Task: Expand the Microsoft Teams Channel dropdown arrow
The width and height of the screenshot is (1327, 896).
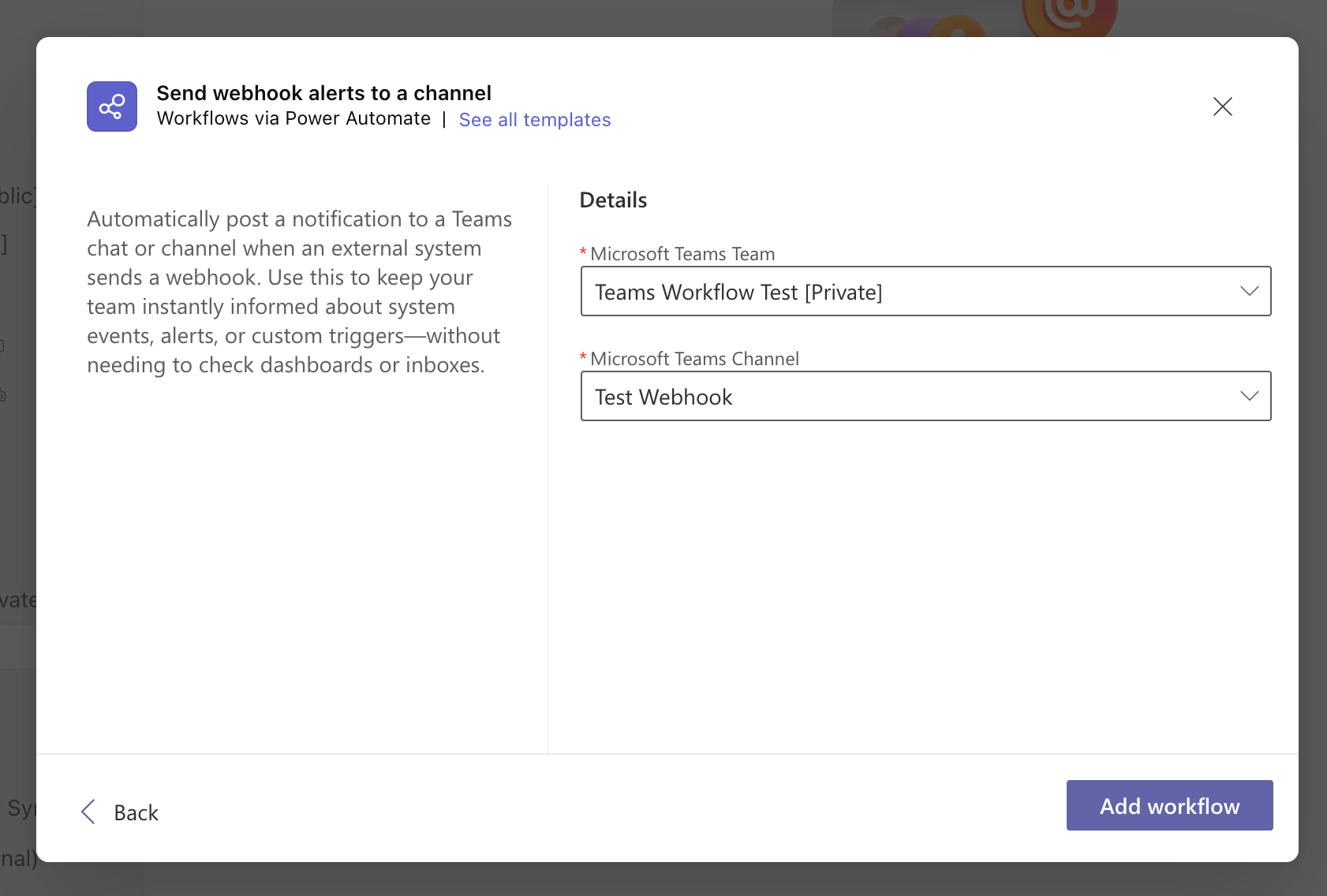Action: [1249, 396]
